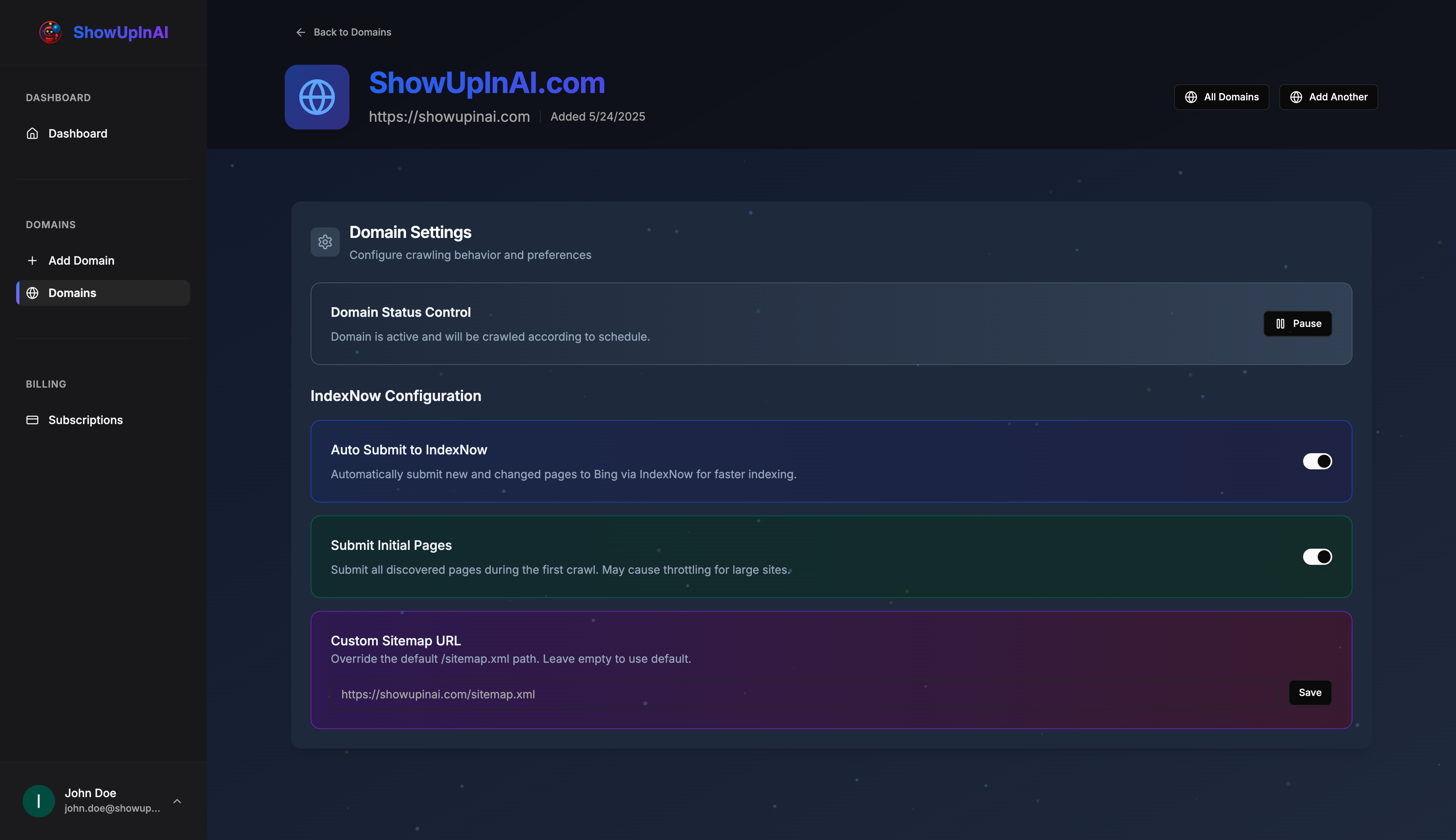Click the BILLING sidebar section label

46,384
